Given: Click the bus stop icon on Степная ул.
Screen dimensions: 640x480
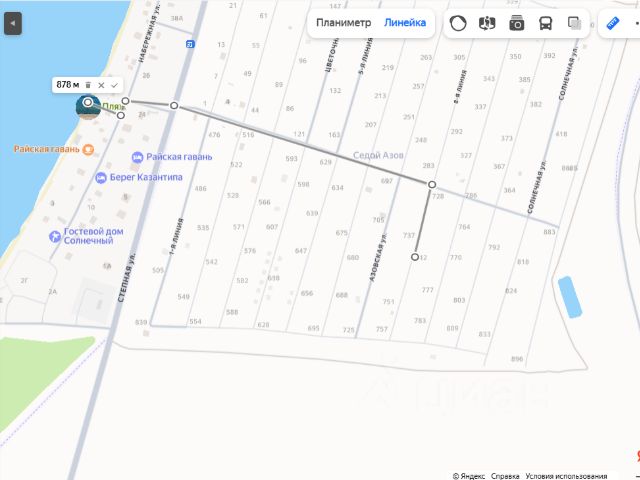Looking at the screenshot, I should click(190, 44).
